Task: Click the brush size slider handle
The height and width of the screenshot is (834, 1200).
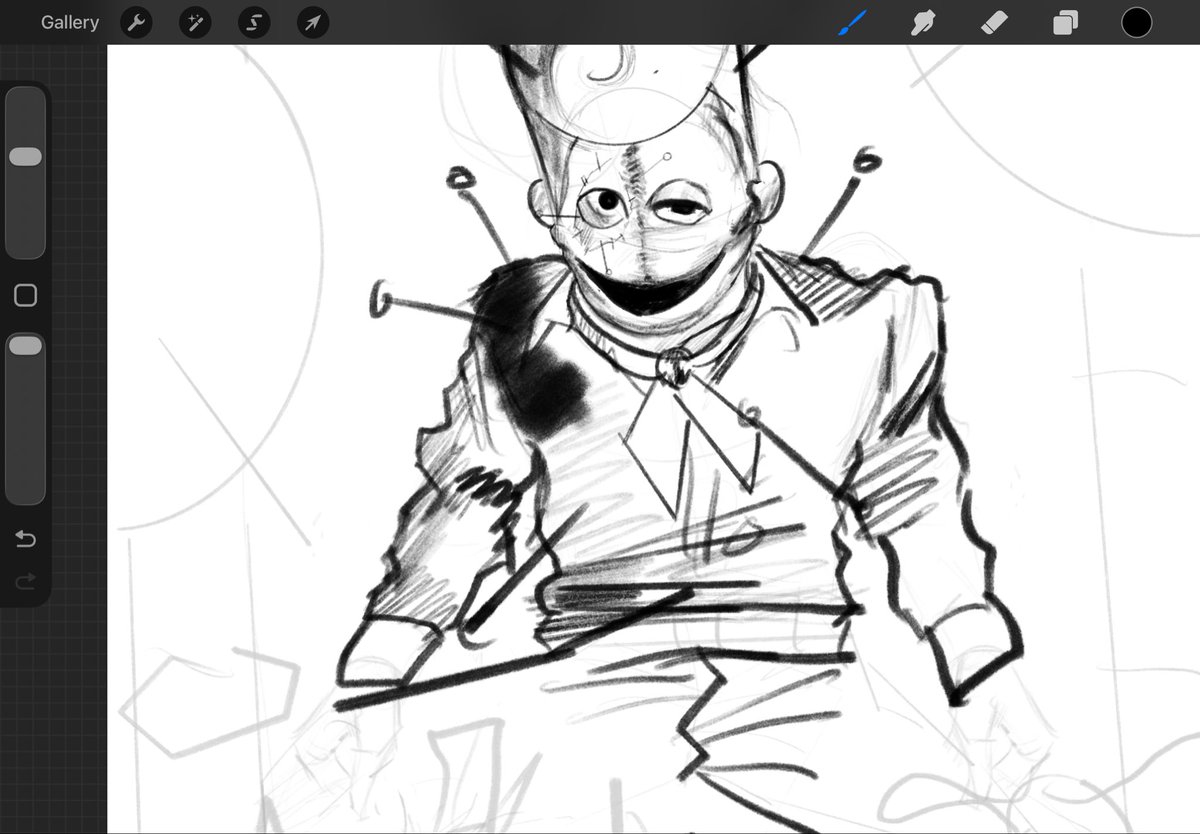Action: 25,157
